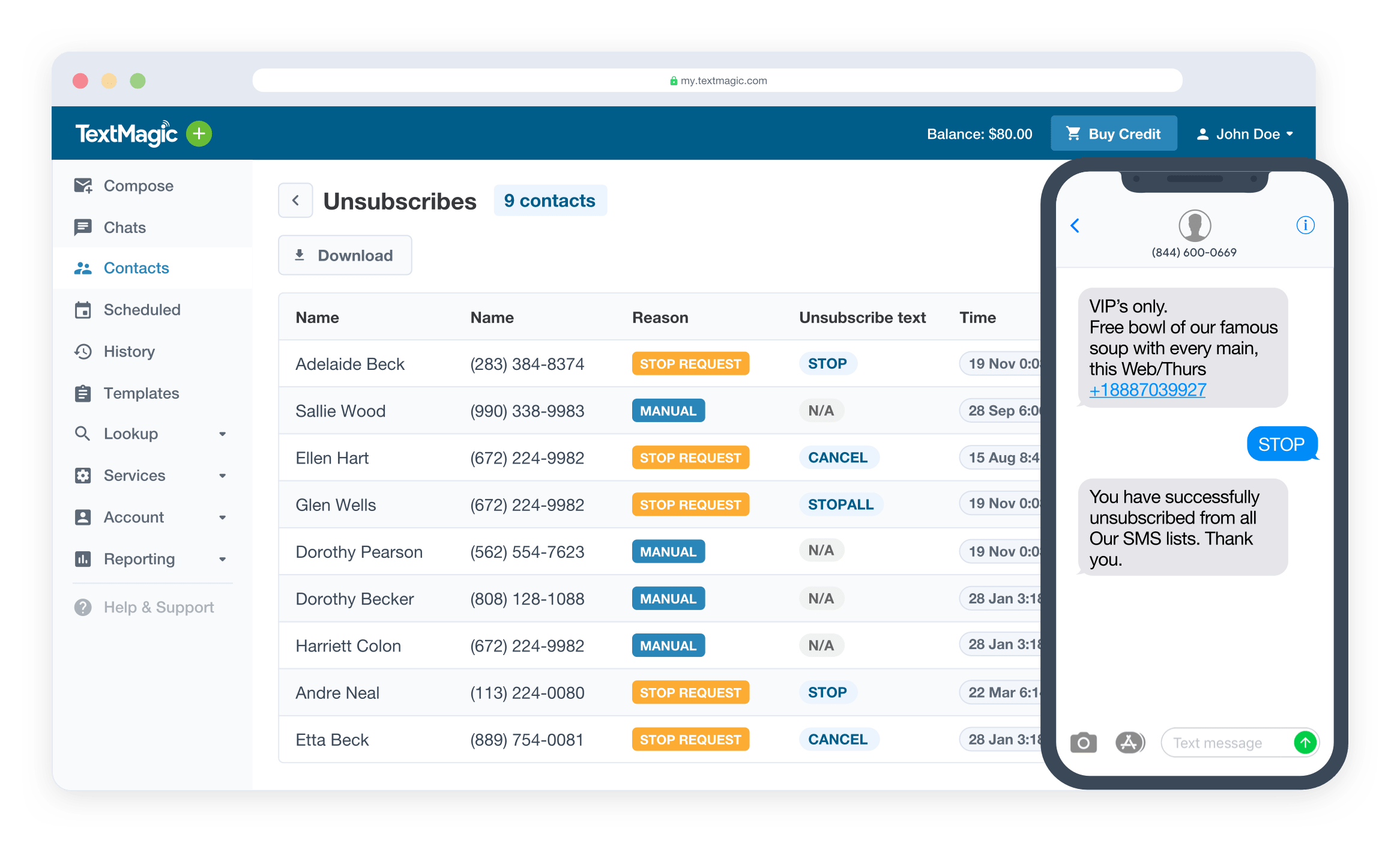Tap the phone's blue back chevron
1400x843 pixels.
click(1075, 225)
